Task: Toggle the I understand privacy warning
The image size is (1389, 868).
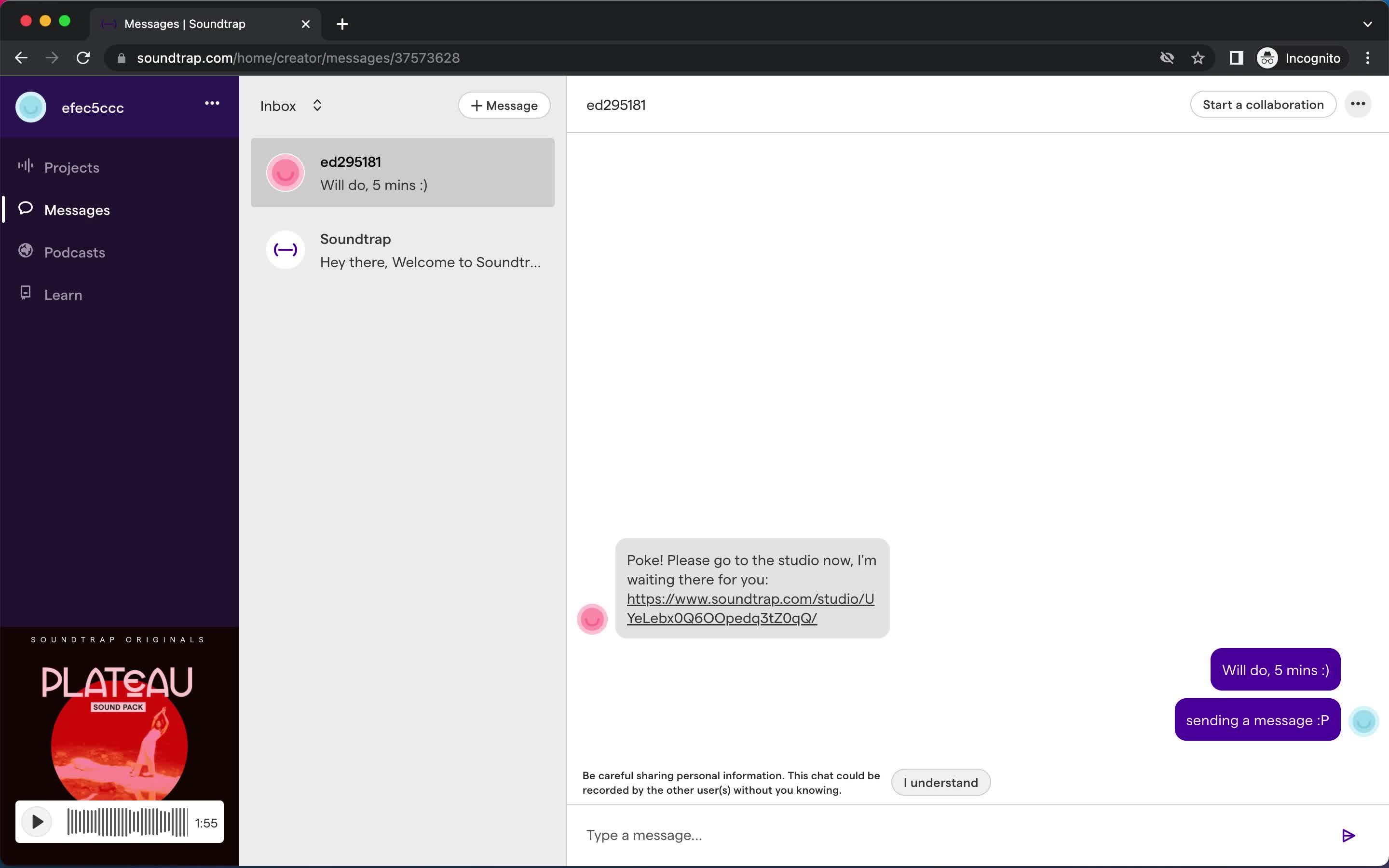Action: click(940, 782)
